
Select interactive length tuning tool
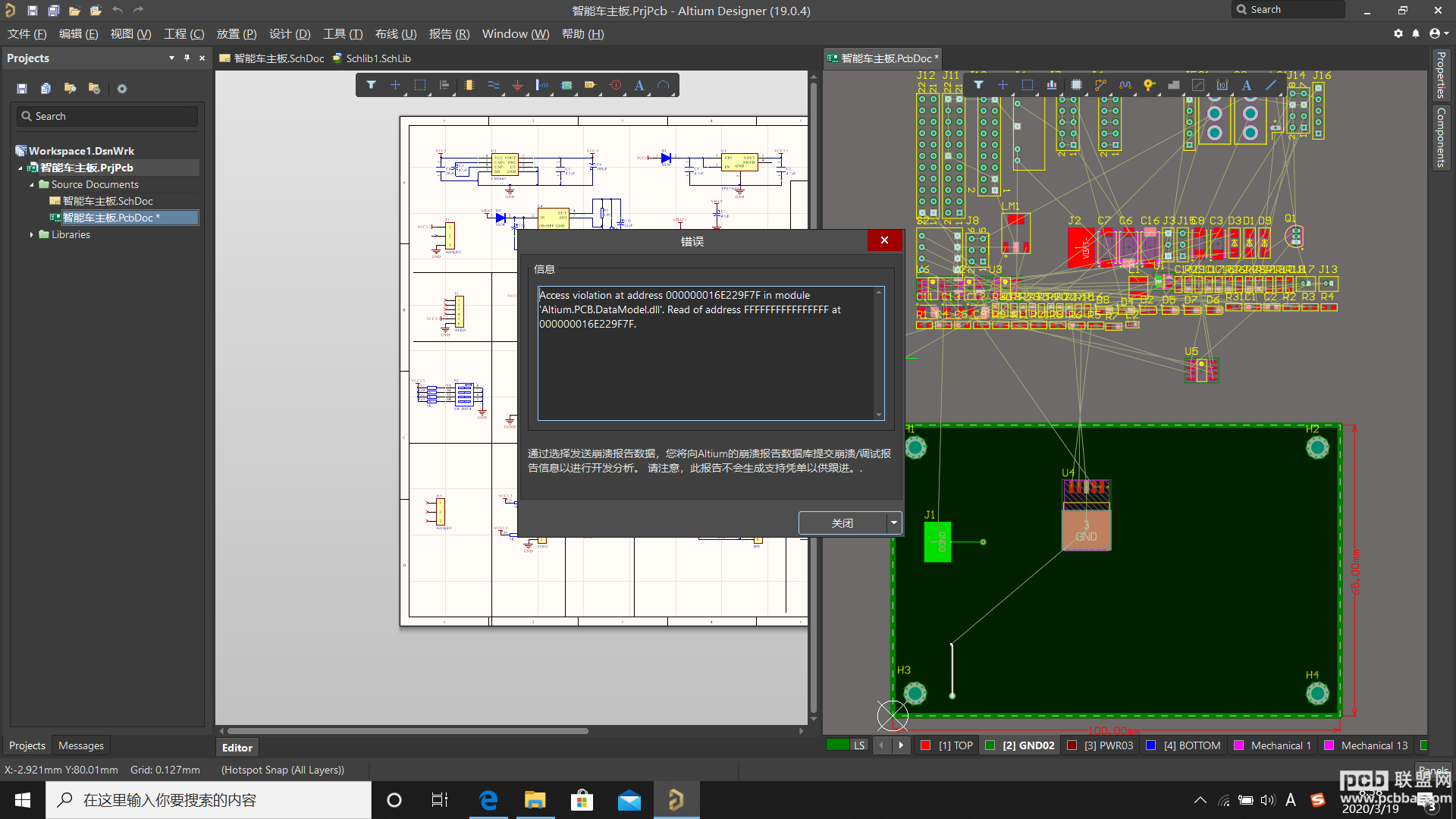point(1125,85)
